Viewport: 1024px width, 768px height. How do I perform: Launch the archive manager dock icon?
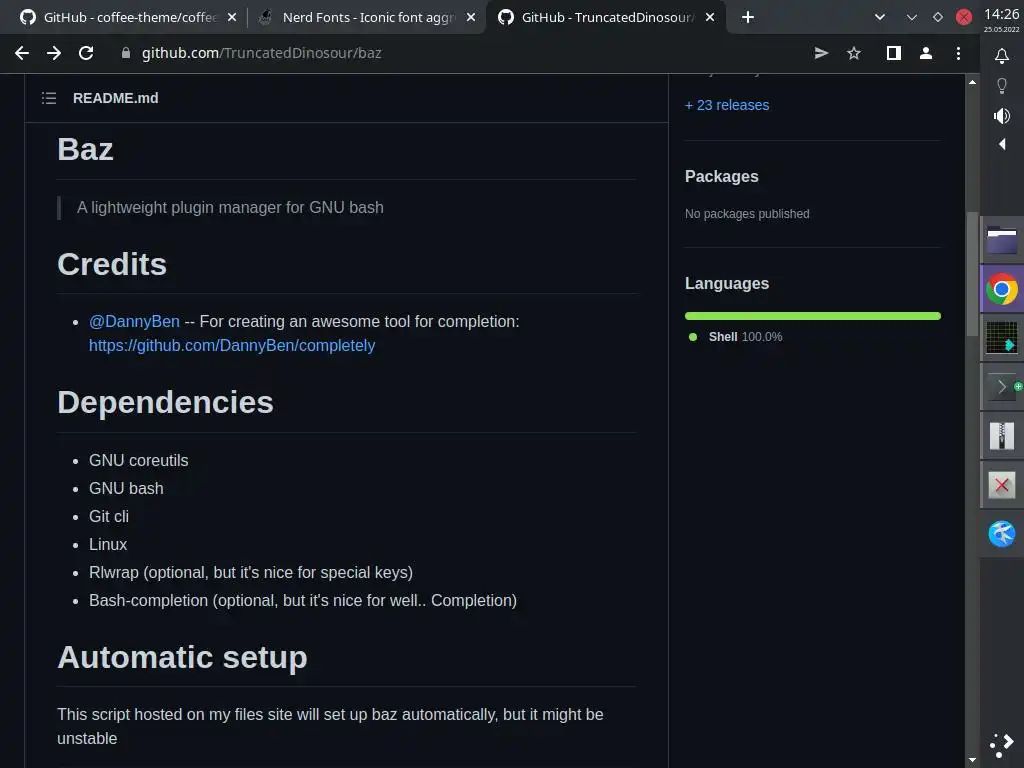point(1002,436)
